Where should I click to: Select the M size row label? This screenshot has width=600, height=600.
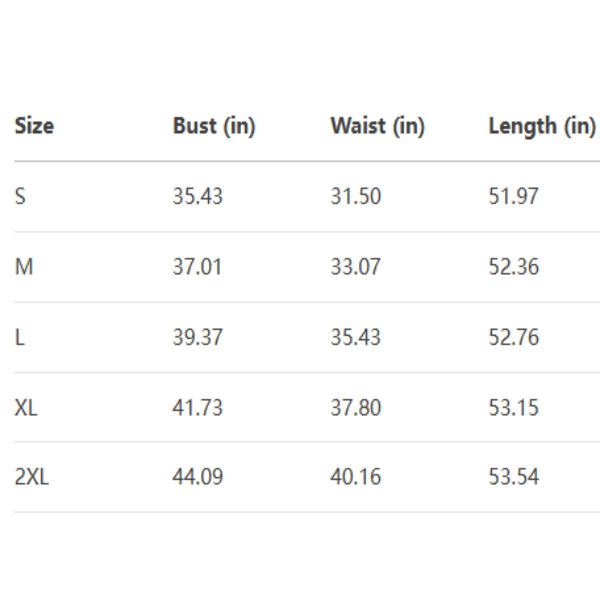point(23,267)
